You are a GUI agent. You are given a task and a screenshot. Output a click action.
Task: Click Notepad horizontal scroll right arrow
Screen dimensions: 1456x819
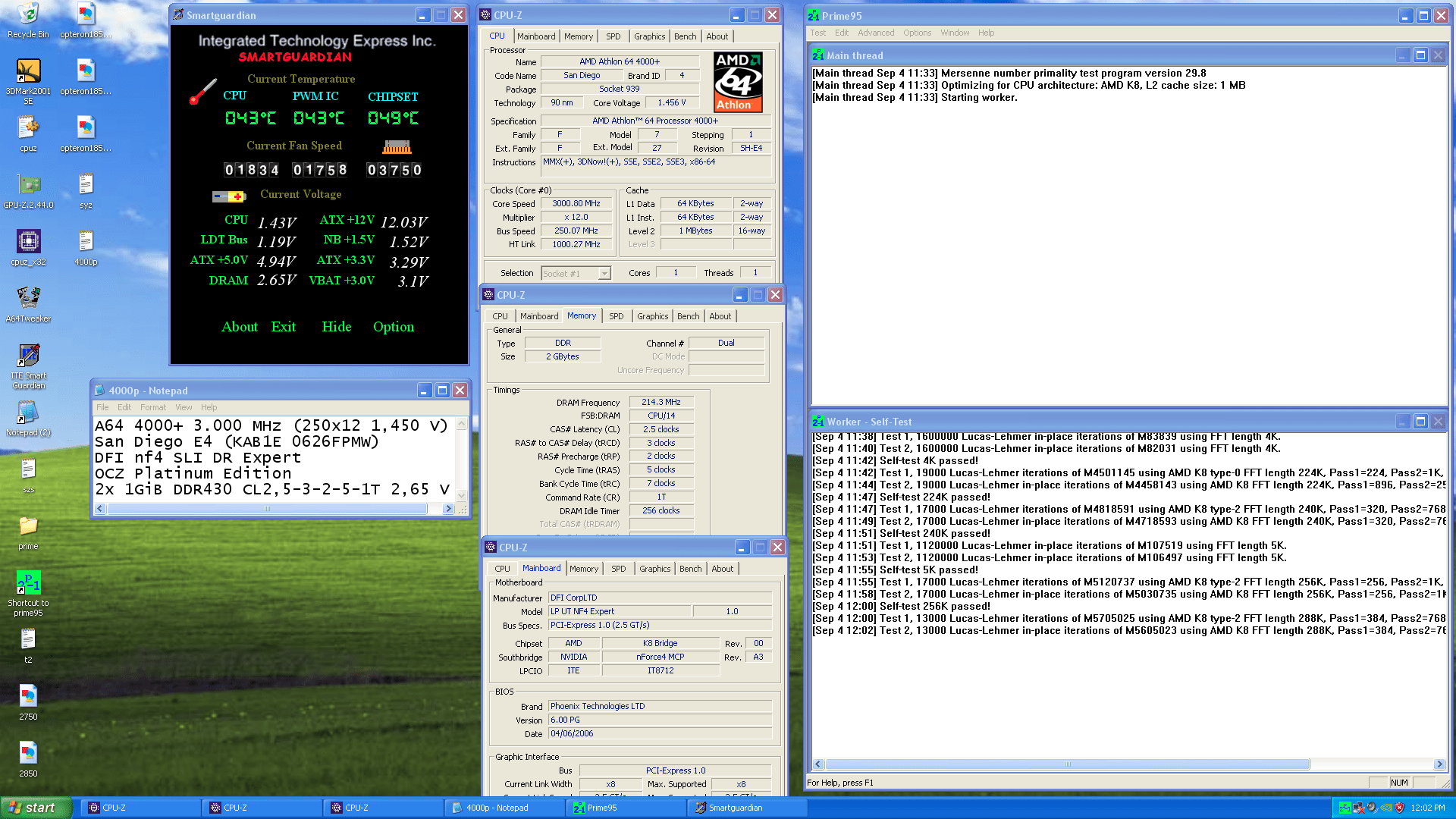pyautogui.click(x=448, y=509)
